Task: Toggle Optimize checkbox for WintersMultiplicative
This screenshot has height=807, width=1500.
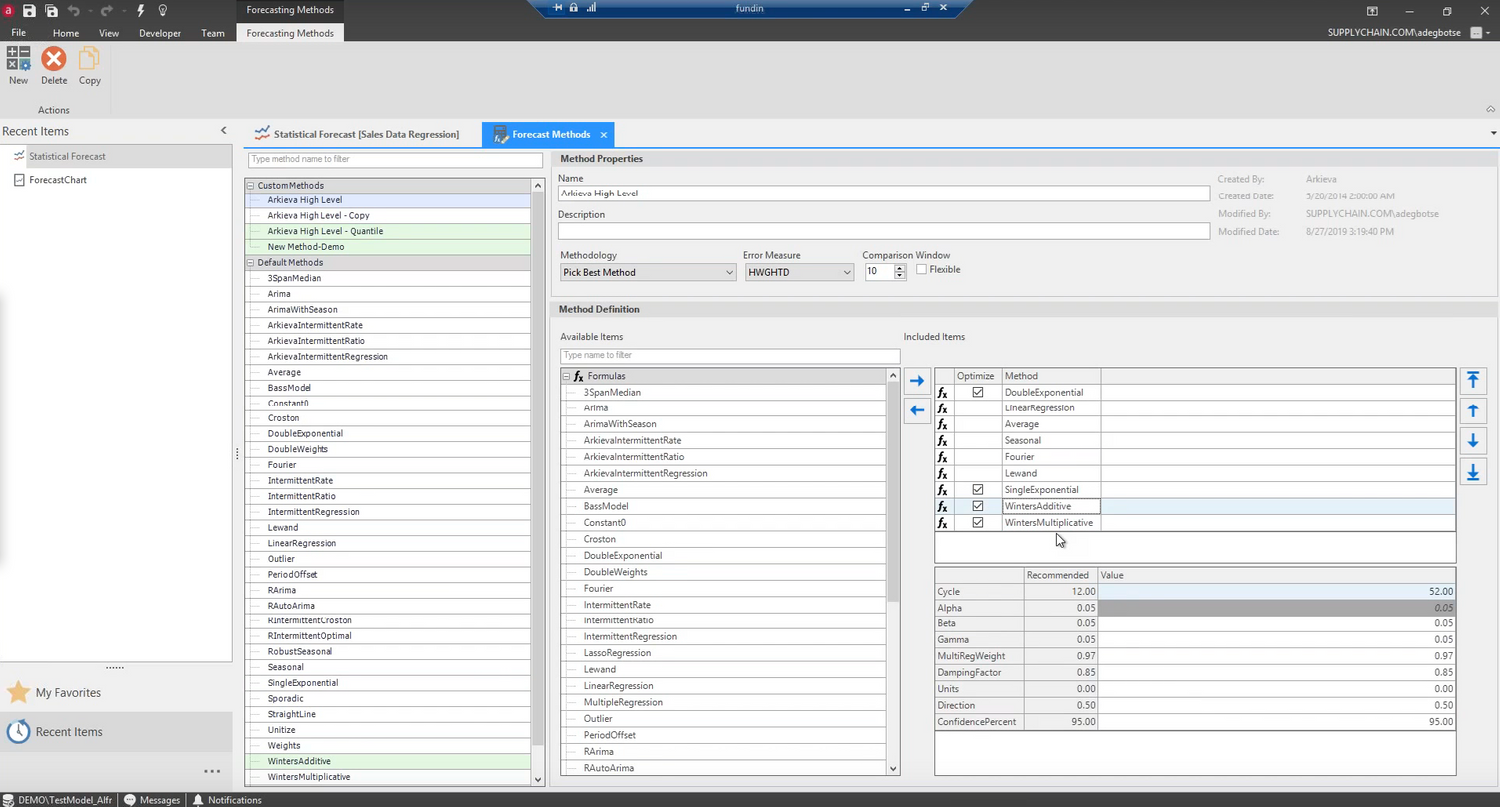Action: (978, 523)
